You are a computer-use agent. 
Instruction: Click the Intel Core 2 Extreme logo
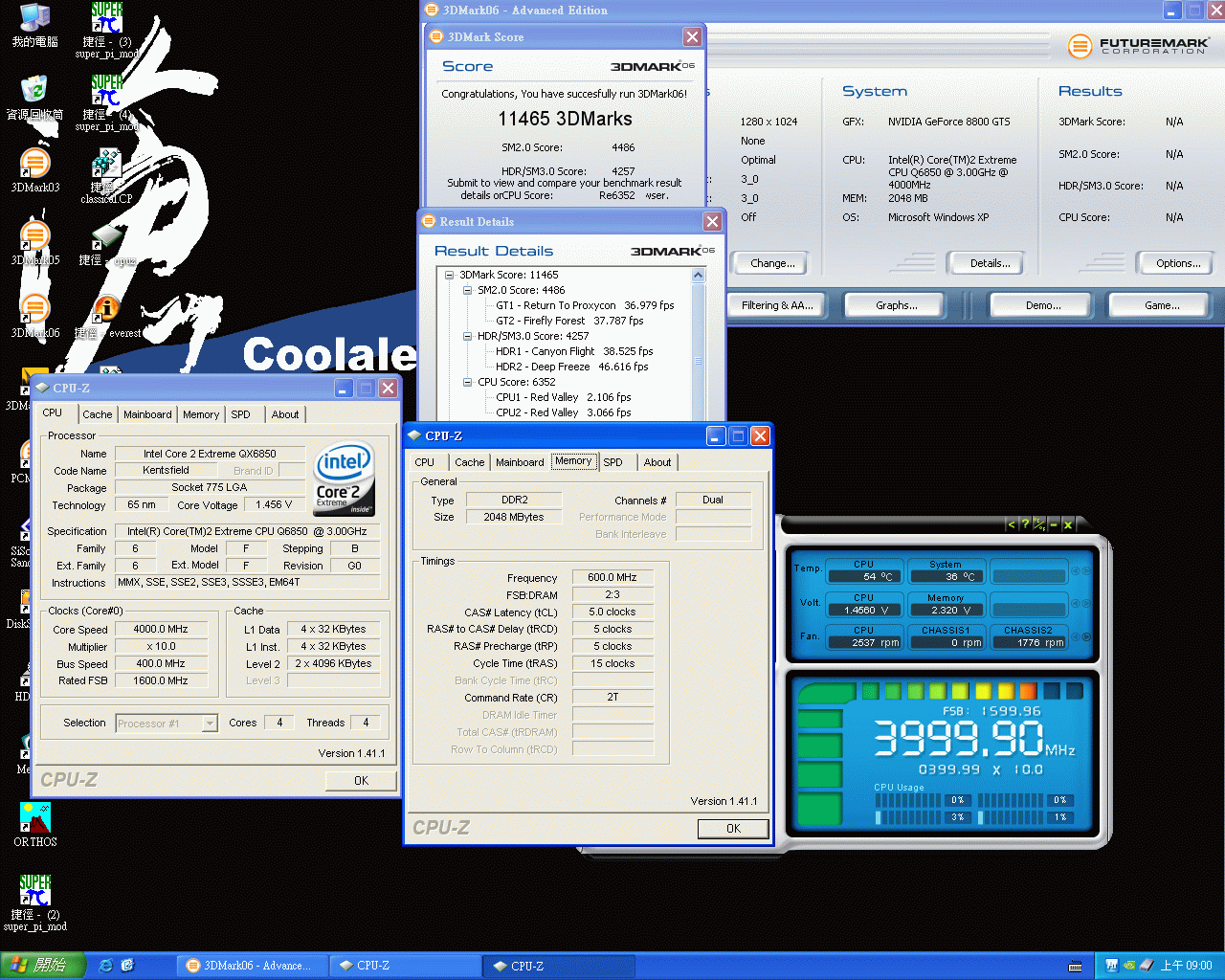345,478
